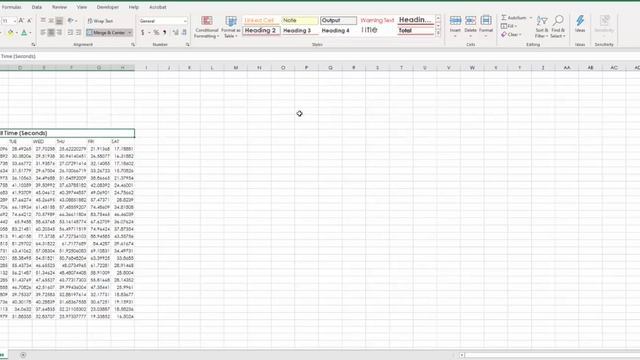Image resolution: width=640 pixels, height=360 pixels.
Task: Open the Help ribbon tab
Action: point(134,7)
